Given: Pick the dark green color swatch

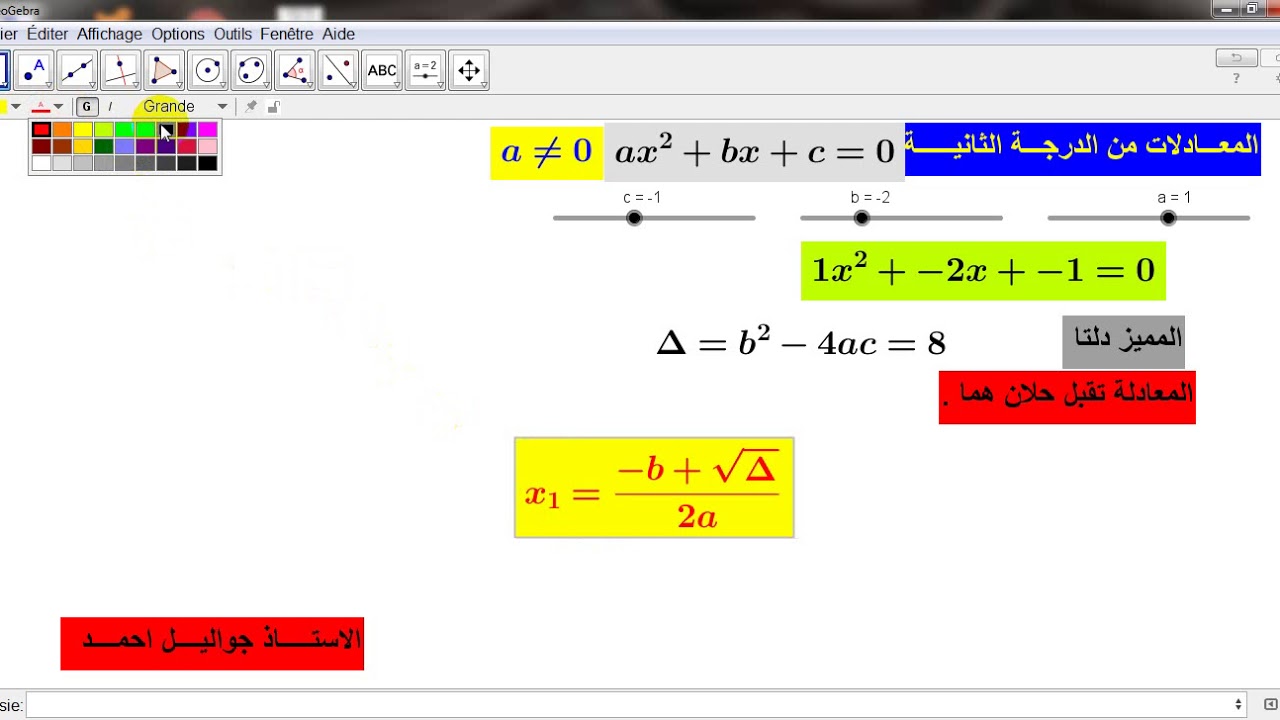Looking at the screenshot, I should tap(104, 146).
